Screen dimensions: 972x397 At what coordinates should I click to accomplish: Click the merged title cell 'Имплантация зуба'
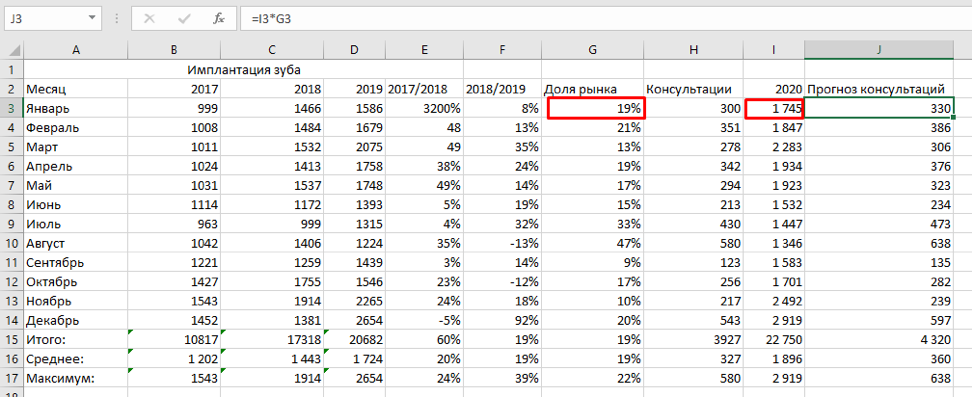pos(244,69)
